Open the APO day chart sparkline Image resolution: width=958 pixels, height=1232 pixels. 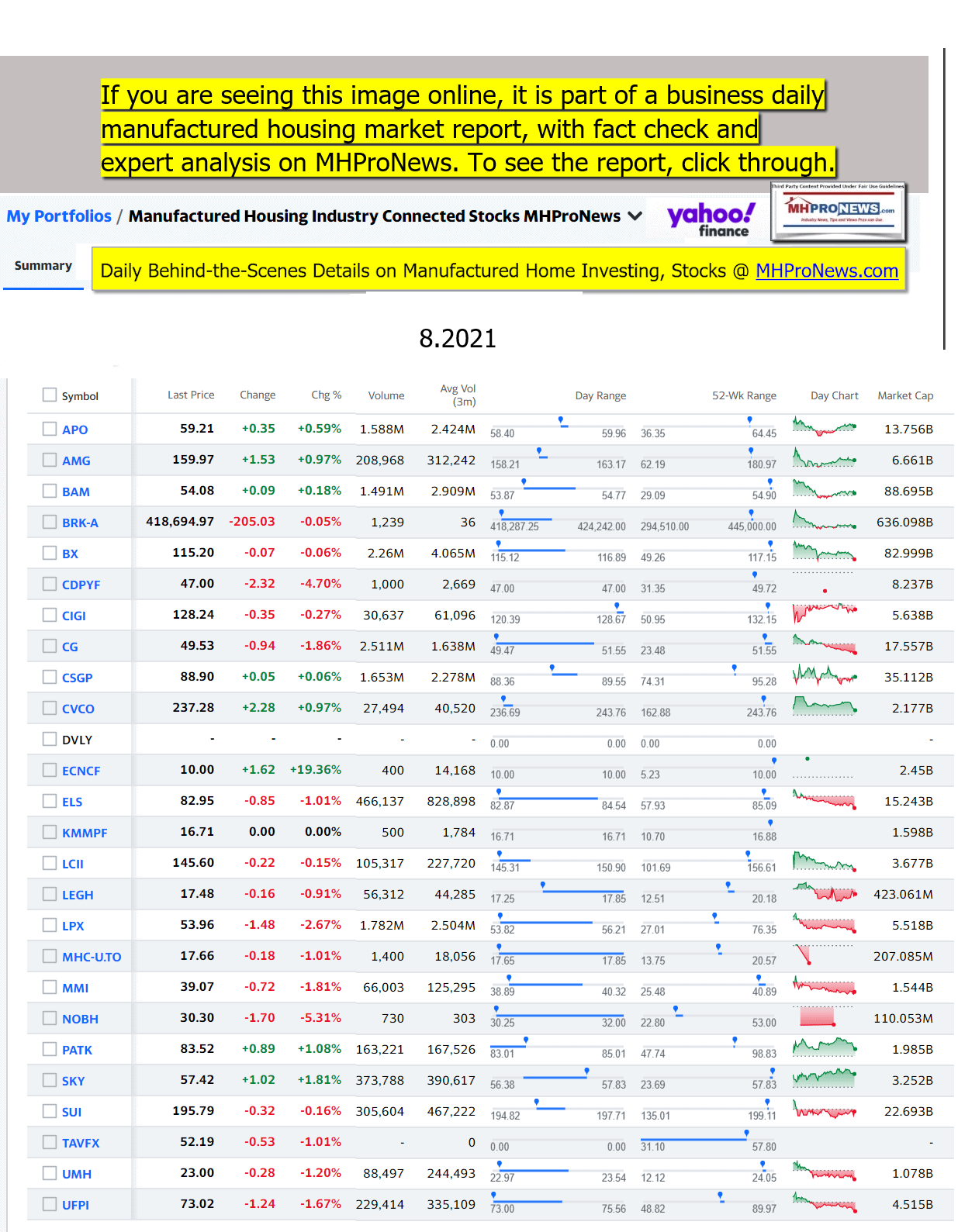tap(824, 428)
